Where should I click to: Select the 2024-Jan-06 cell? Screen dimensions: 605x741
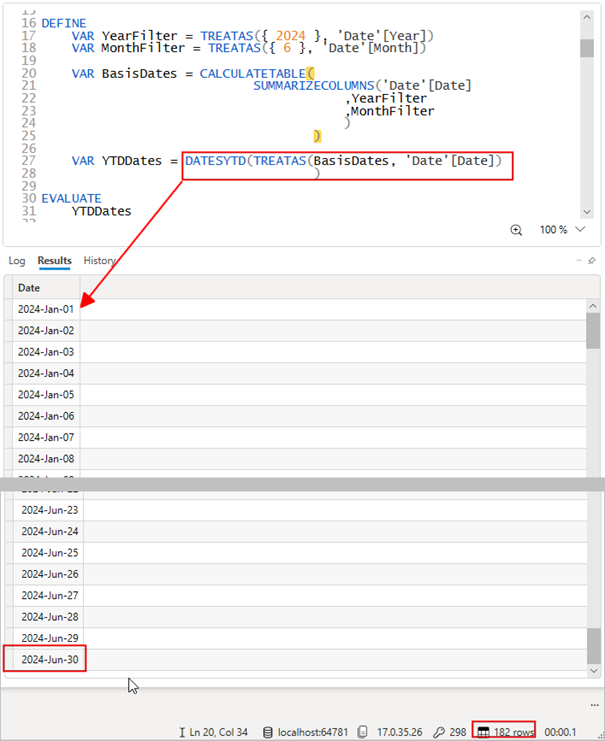pyautogui.click(x=46, y=416)
